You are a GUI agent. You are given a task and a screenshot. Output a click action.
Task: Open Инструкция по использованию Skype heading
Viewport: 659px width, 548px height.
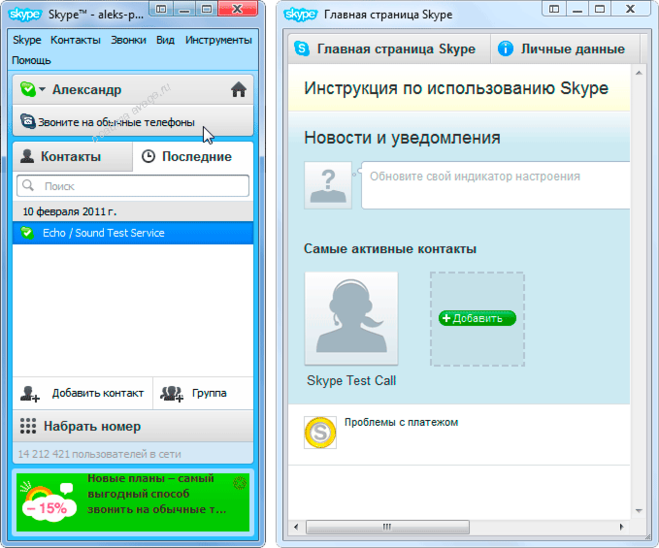456,88
